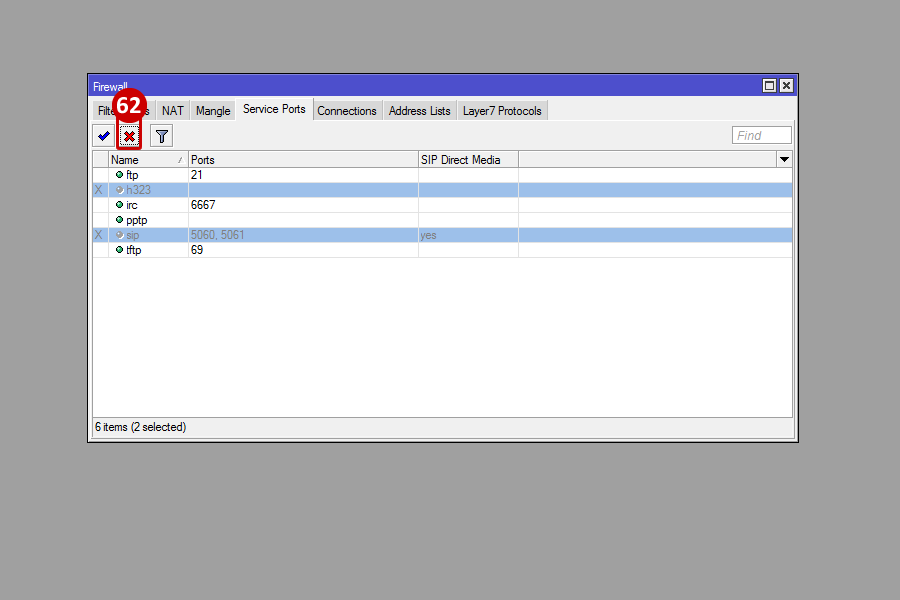
Task: Sort by the Name column header
Action: pyautogui.click(x=148, y=160)
